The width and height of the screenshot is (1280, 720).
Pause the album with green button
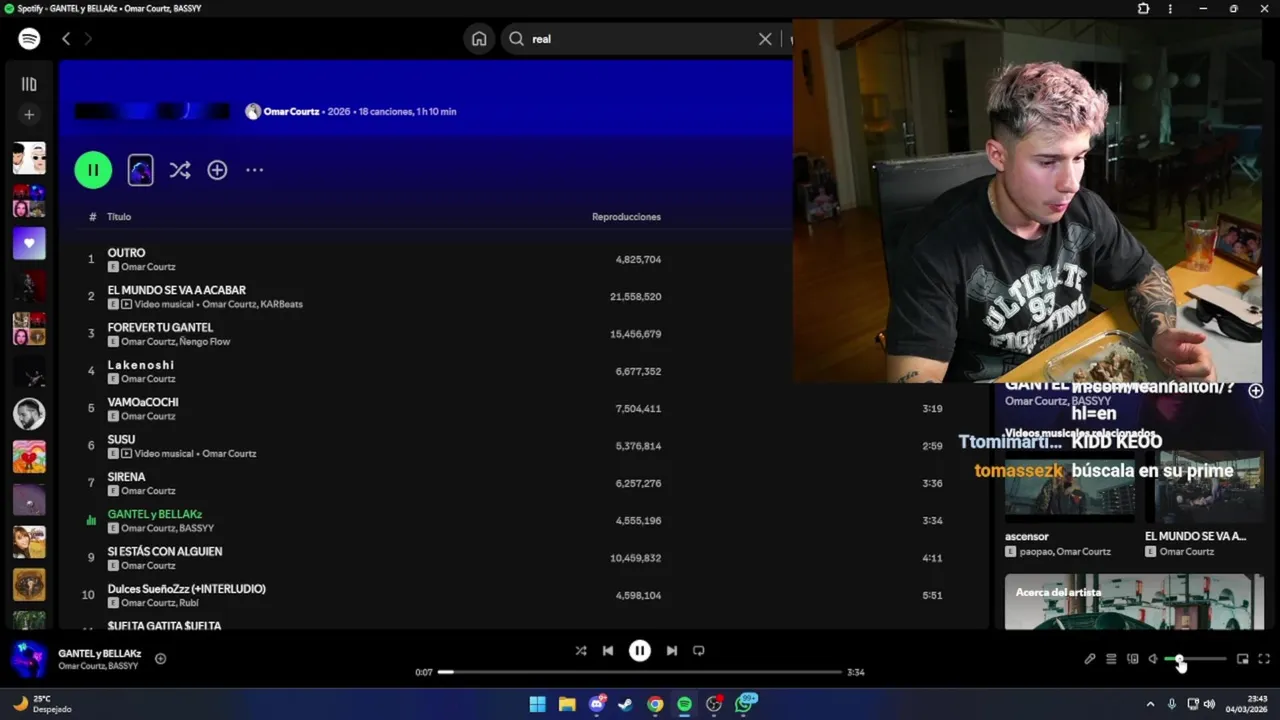point(93,170)
